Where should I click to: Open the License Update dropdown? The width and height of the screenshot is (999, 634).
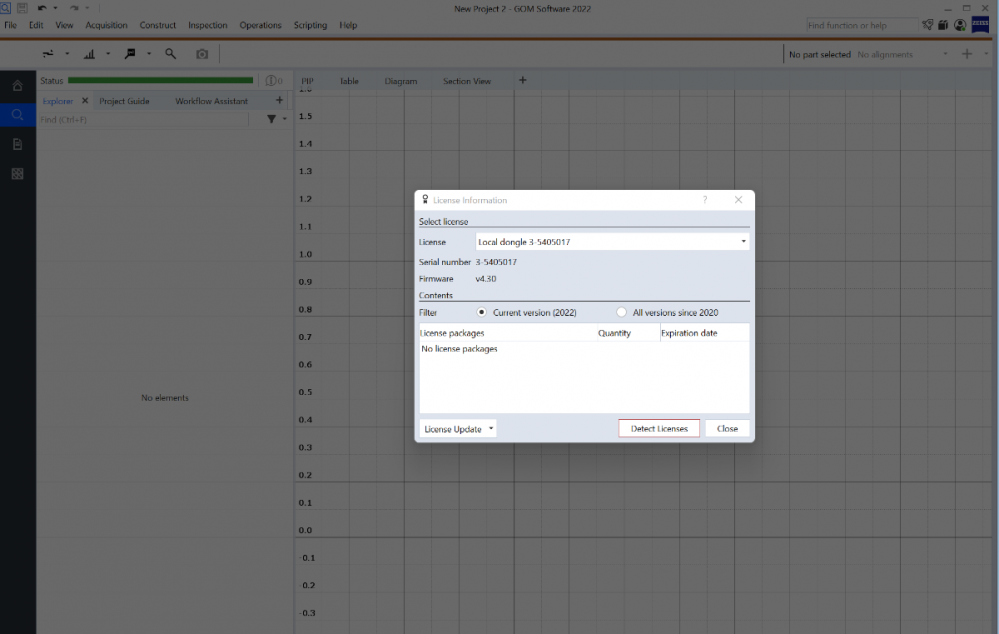(458, 429)
